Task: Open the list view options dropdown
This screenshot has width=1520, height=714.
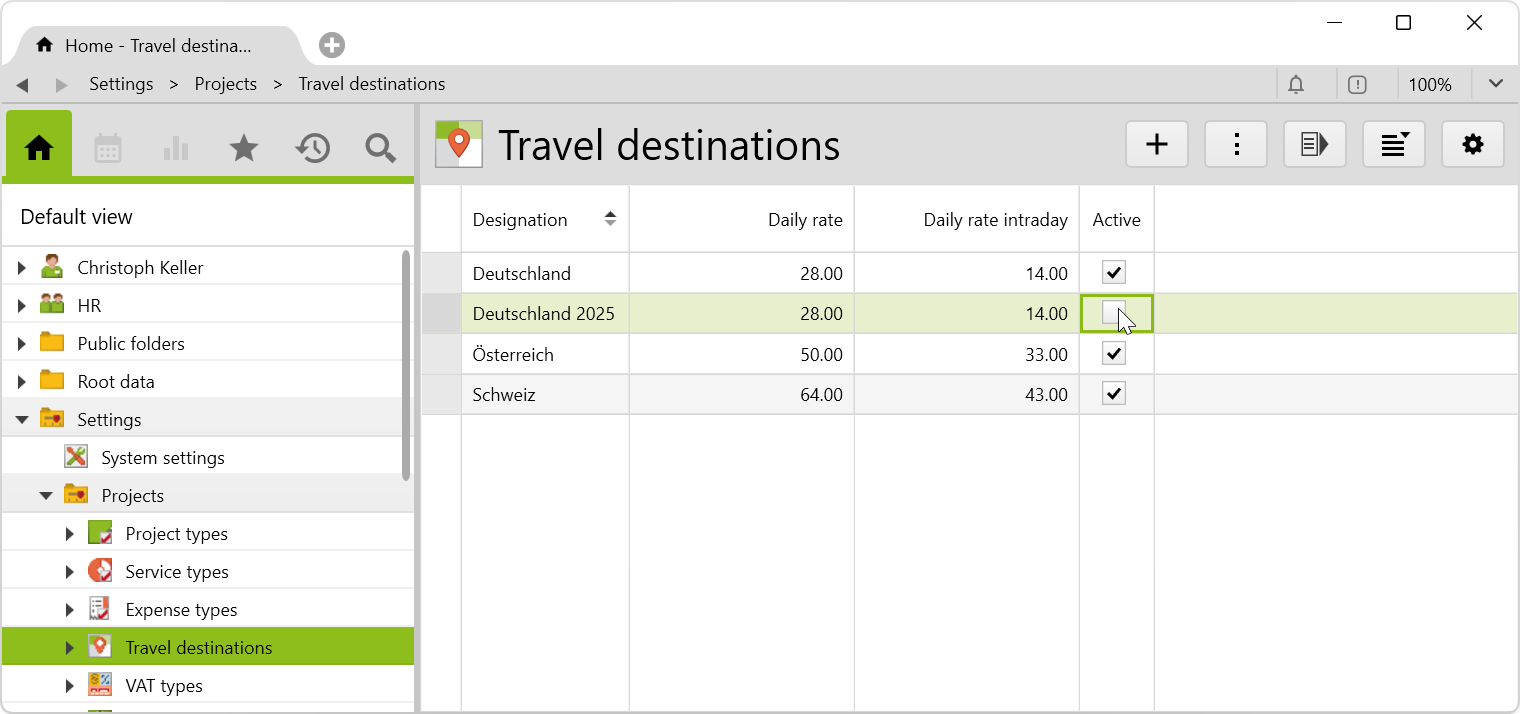Action: tap(1394, 145)
